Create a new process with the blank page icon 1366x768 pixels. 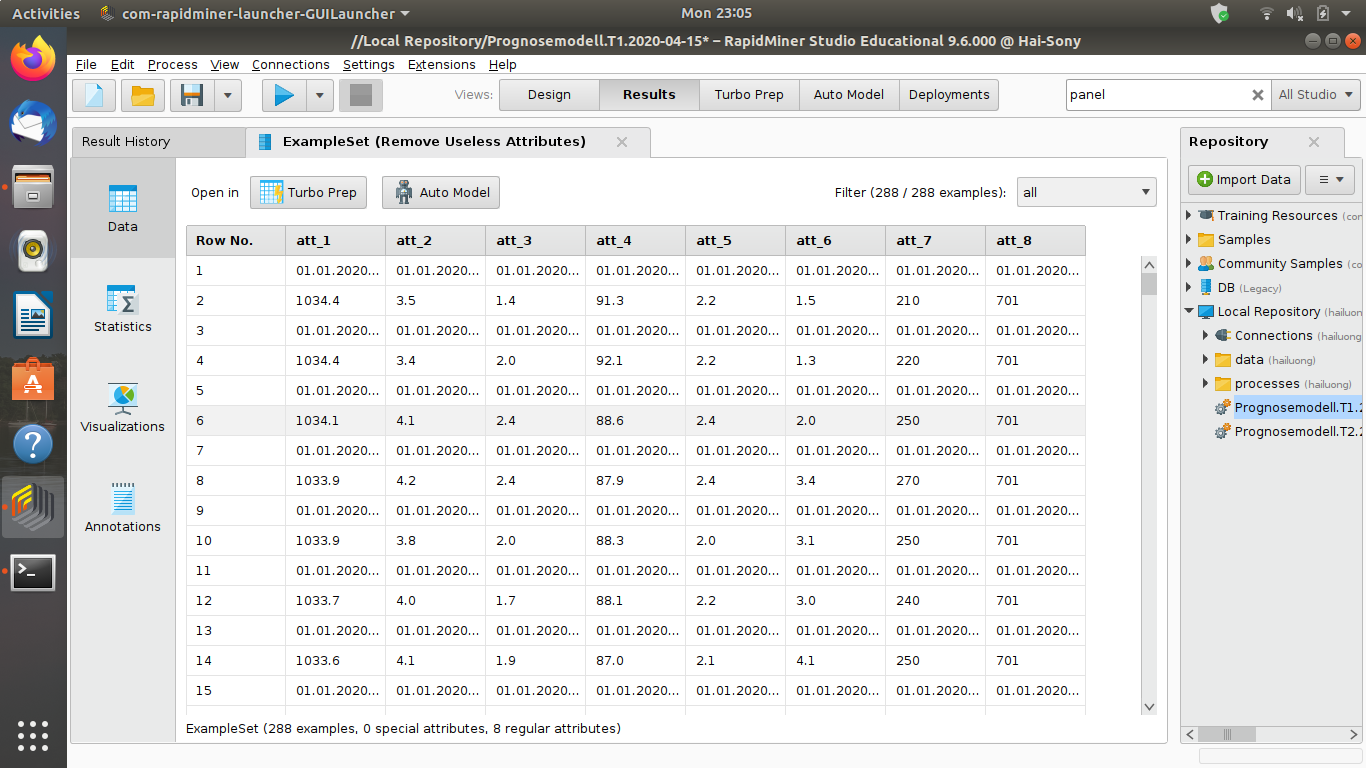(94, 95)
